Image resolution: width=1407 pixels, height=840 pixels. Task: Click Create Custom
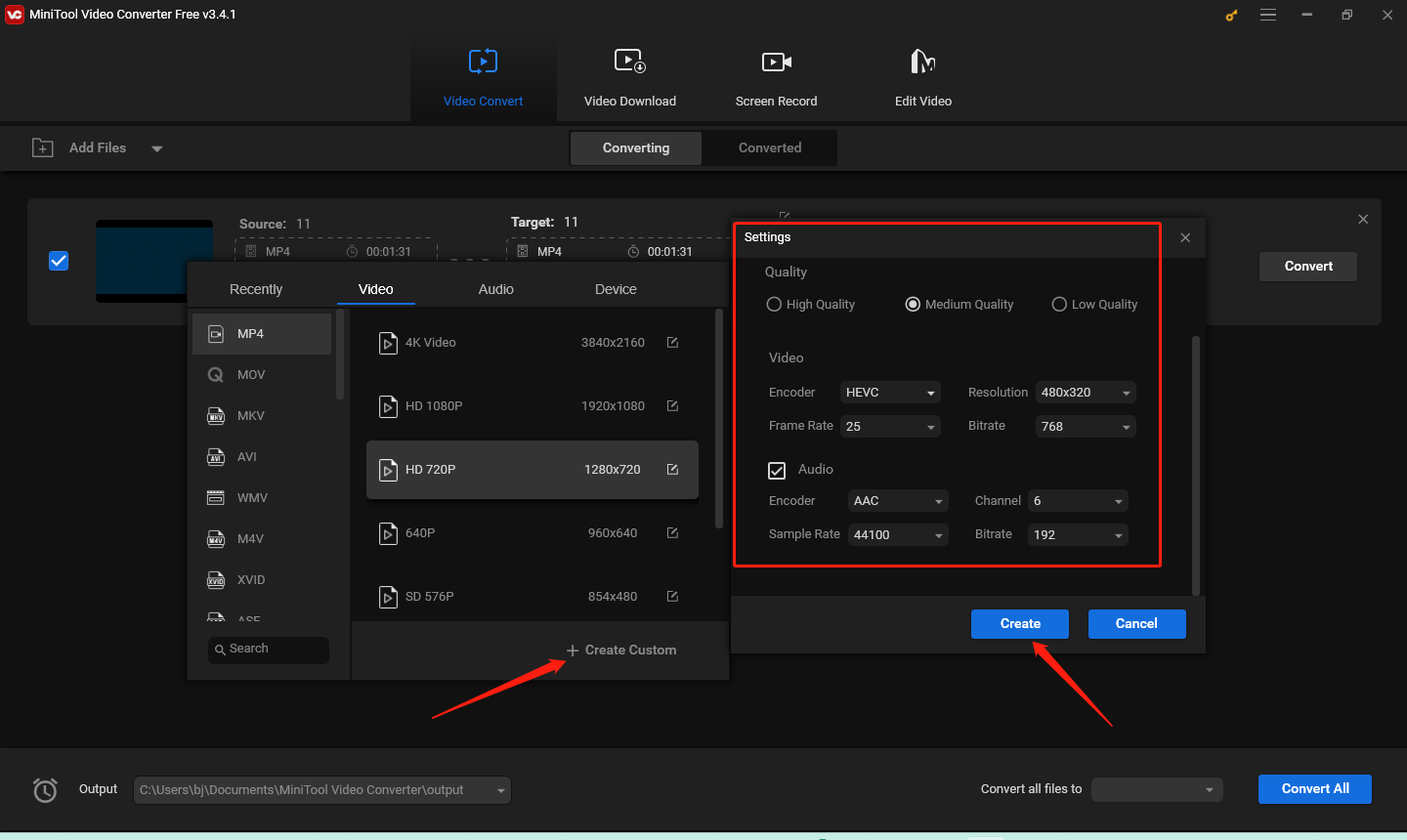(x=621, y=651)
